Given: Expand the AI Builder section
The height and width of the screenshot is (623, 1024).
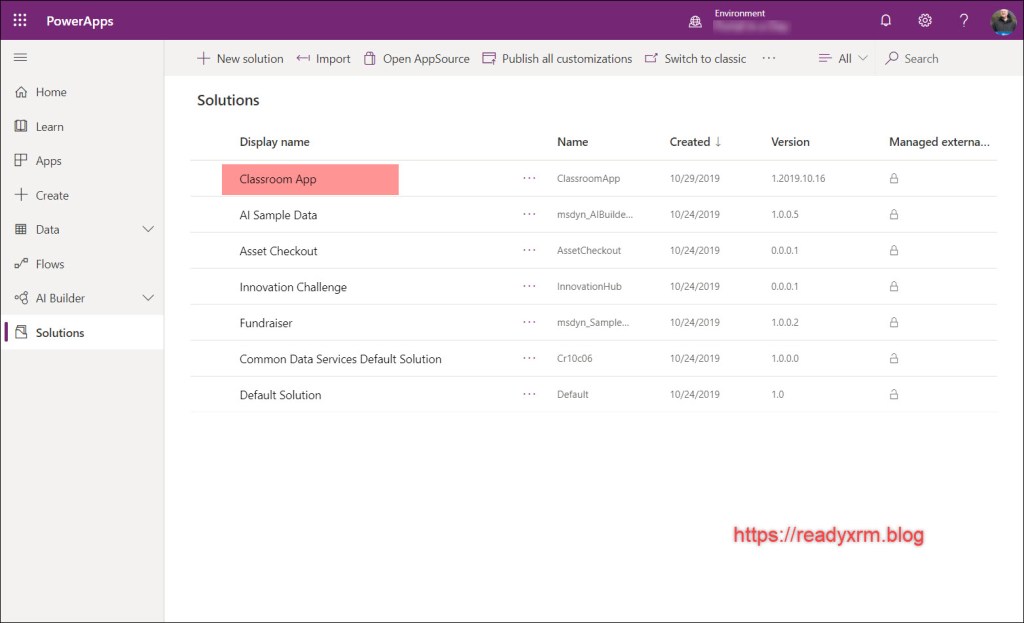Looking at the screenshot, I should click(148, 298).
